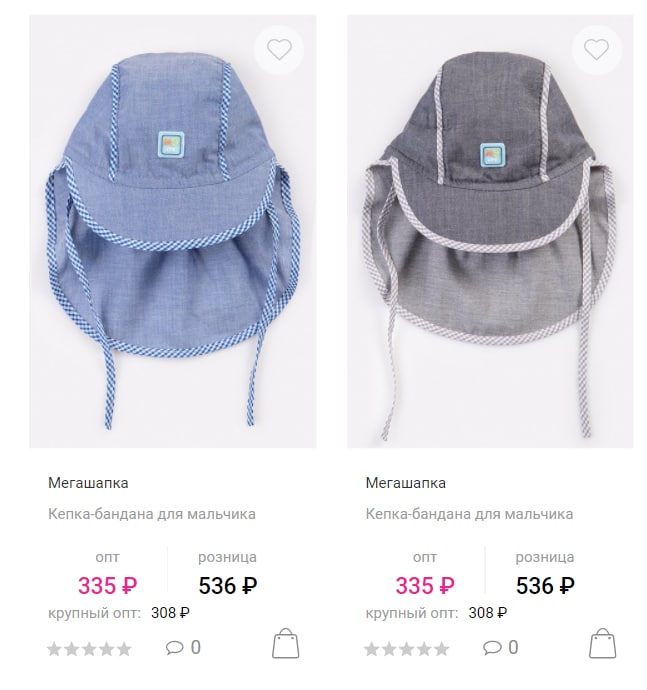647x690 pixels.
Task: Add blue cap to shopping bag
Action: (x=286, y=643)
